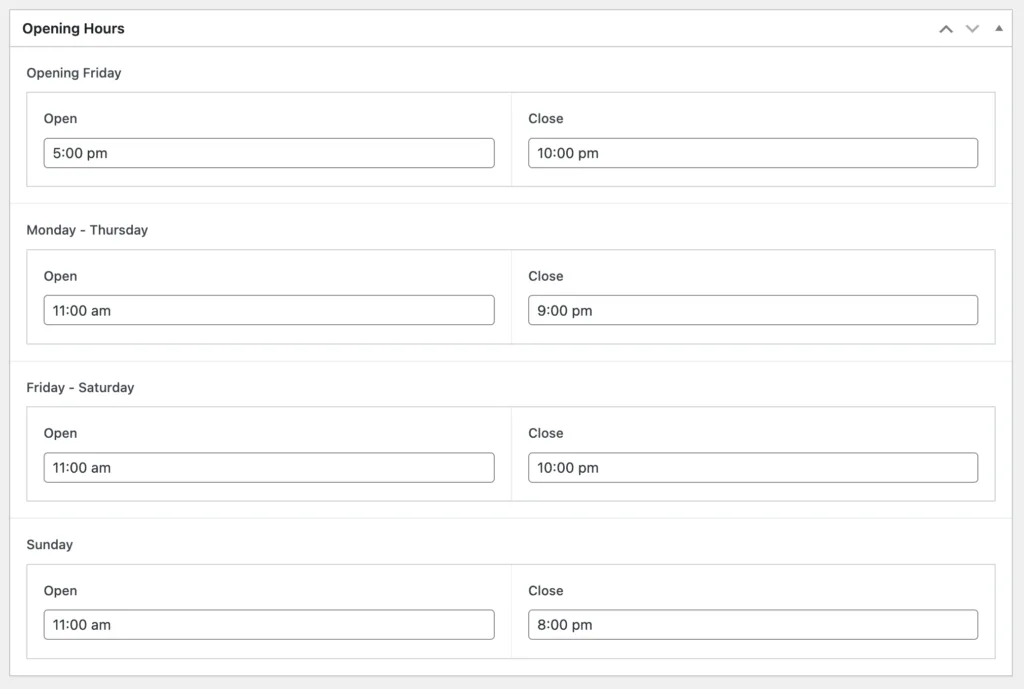Focus the Opening Friday Close time field
The image size is (1024, 689).
[x=753, y=153]
